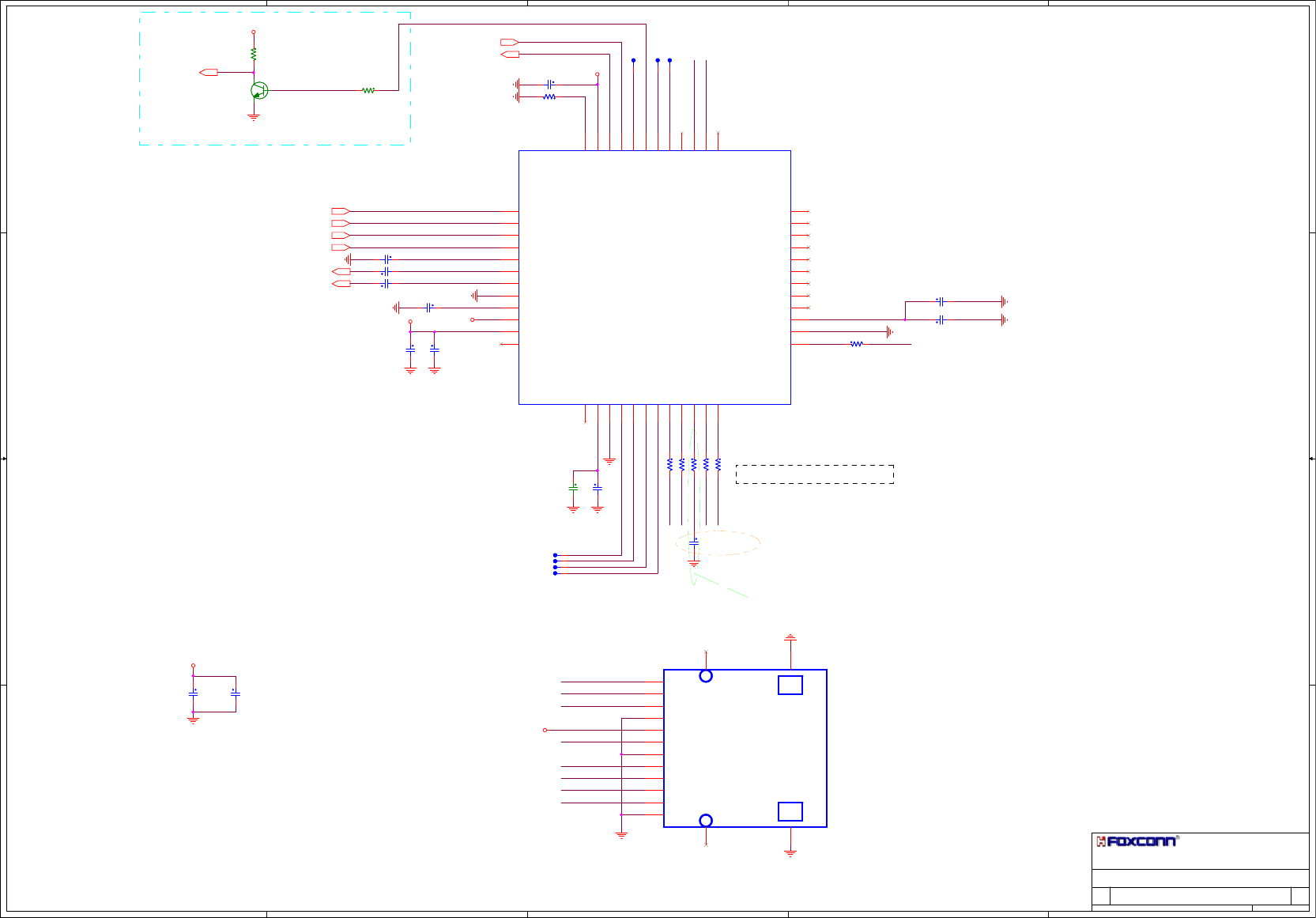Select the blue resistor right of the main IC
Screen dimensions: 1316x918
(857, 344)
